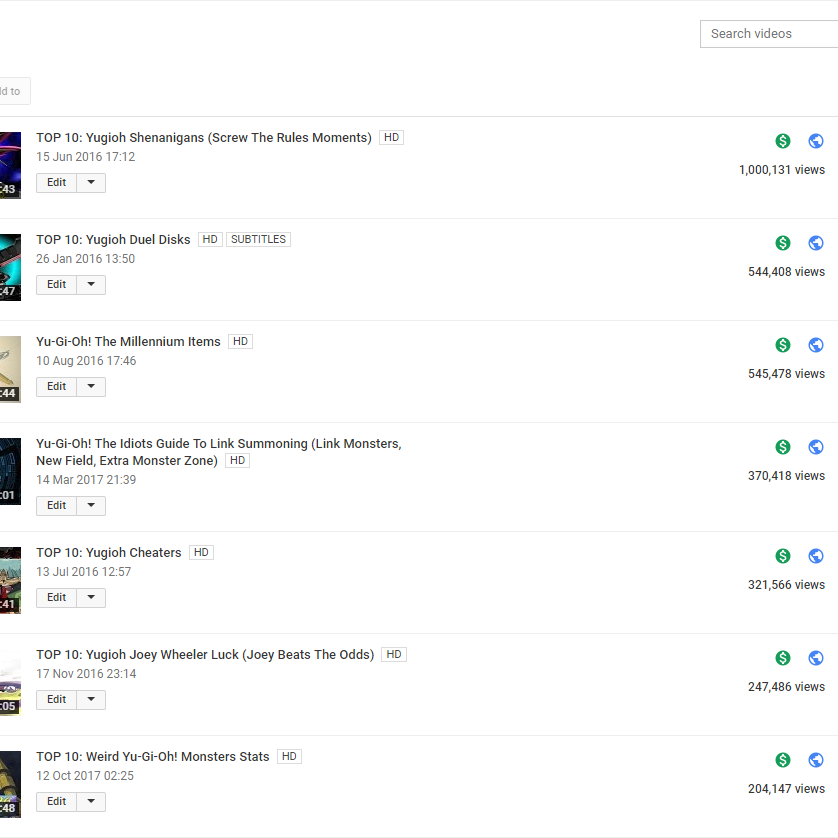
Task: Open Edit dropdown arrow for Yugioh Cheaters video
Action: click(x=91, y=598)
